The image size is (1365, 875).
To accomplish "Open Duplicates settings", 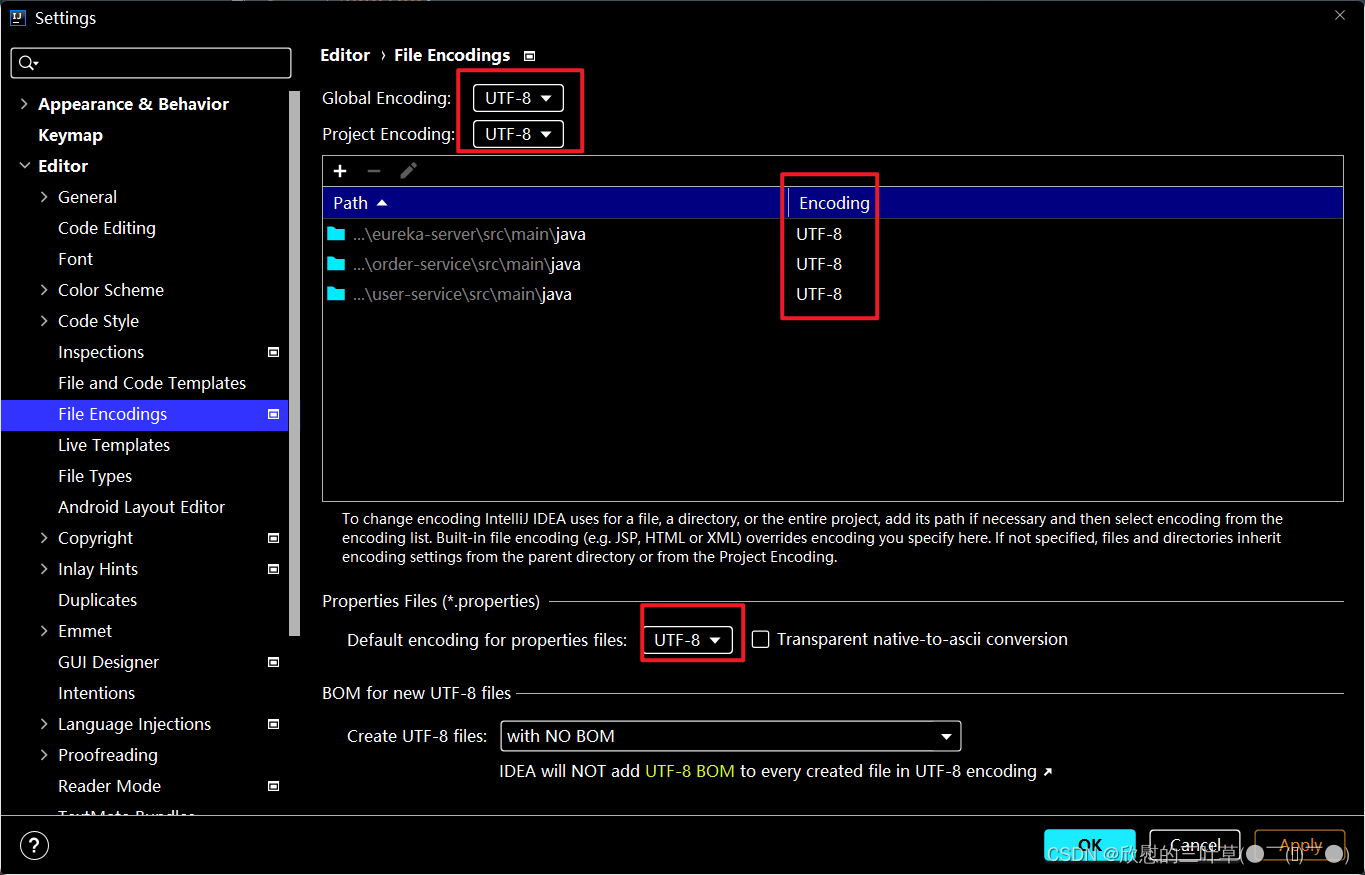I will point(97,600).
